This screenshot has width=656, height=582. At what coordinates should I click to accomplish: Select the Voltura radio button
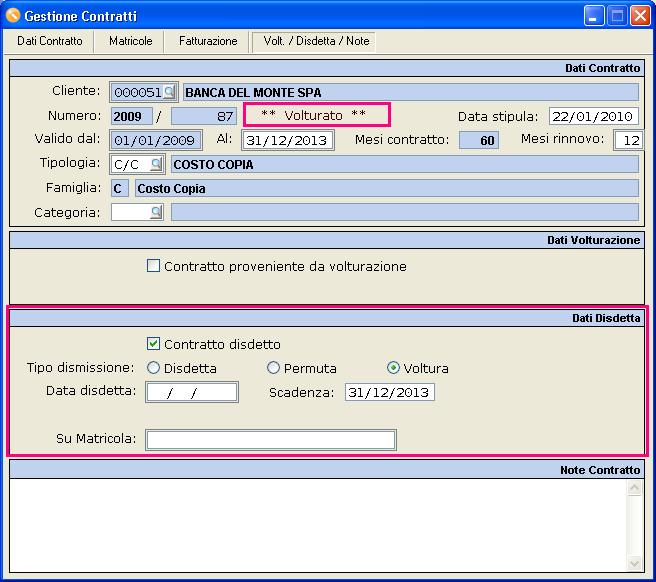click(x=393, y=368)
